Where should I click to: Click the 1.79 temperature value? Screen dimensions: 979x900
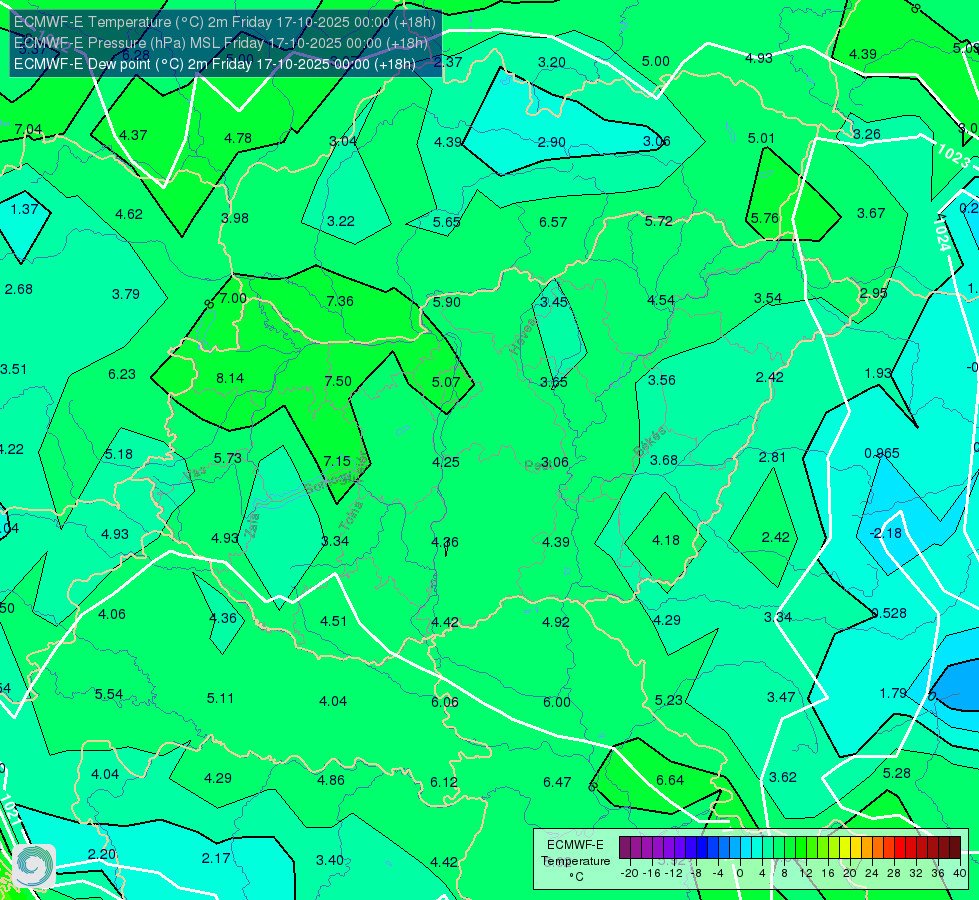[893, 693]
